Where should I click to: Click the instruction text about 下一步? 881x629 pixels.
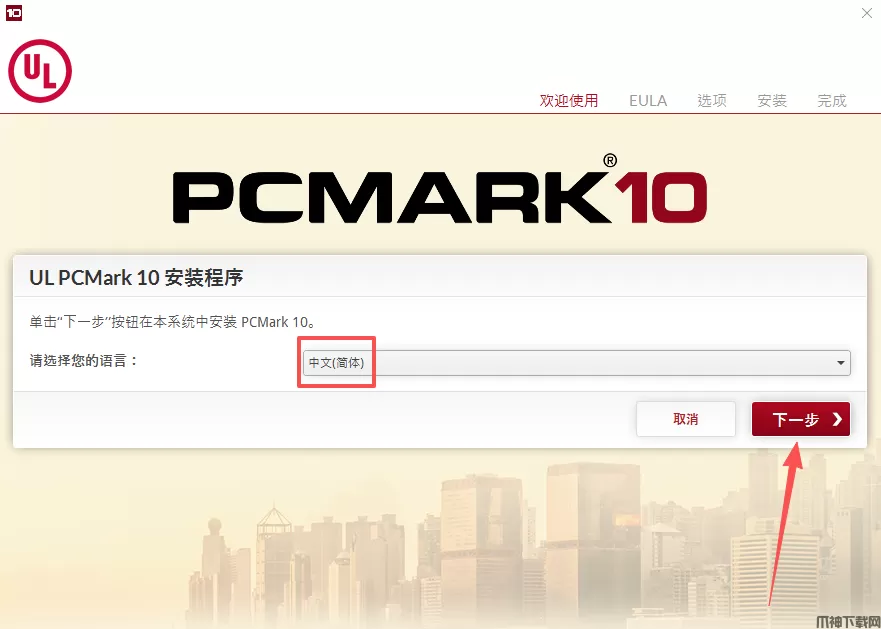[x=172, y=322]
